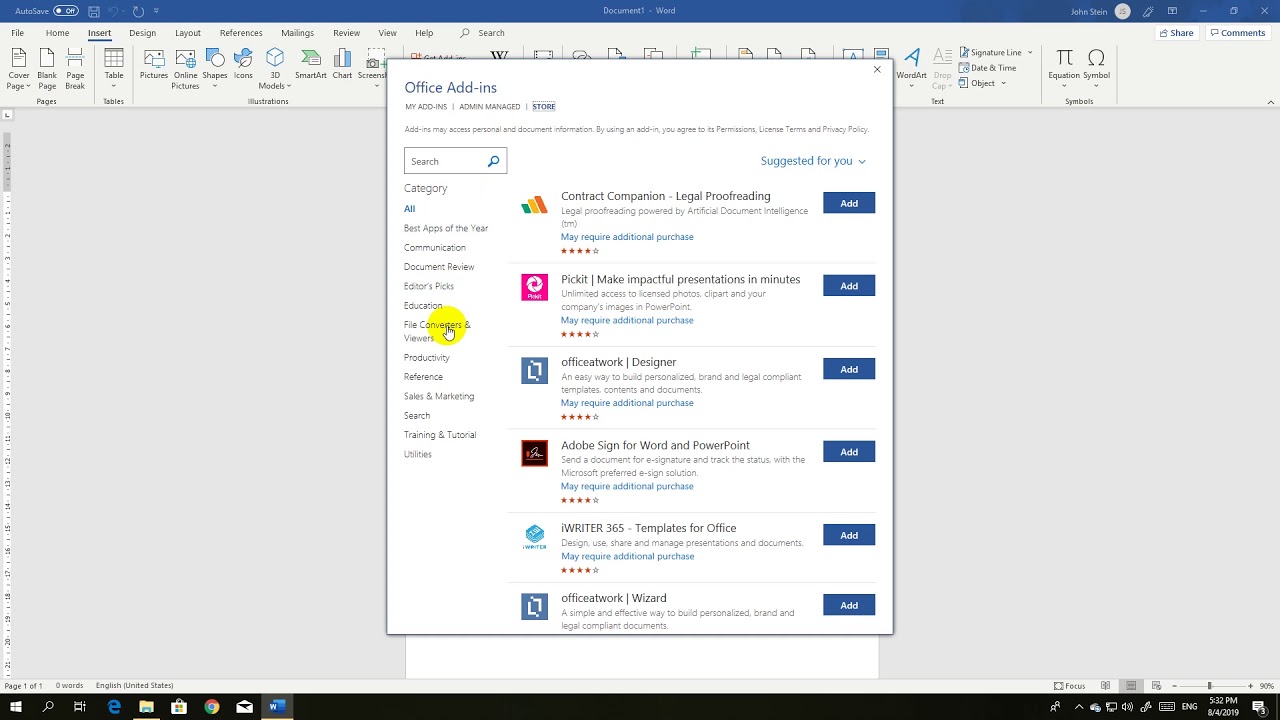1280x720 pixels.
Task: Switch to Focus mode in status bar
Action: [1070, 686]
